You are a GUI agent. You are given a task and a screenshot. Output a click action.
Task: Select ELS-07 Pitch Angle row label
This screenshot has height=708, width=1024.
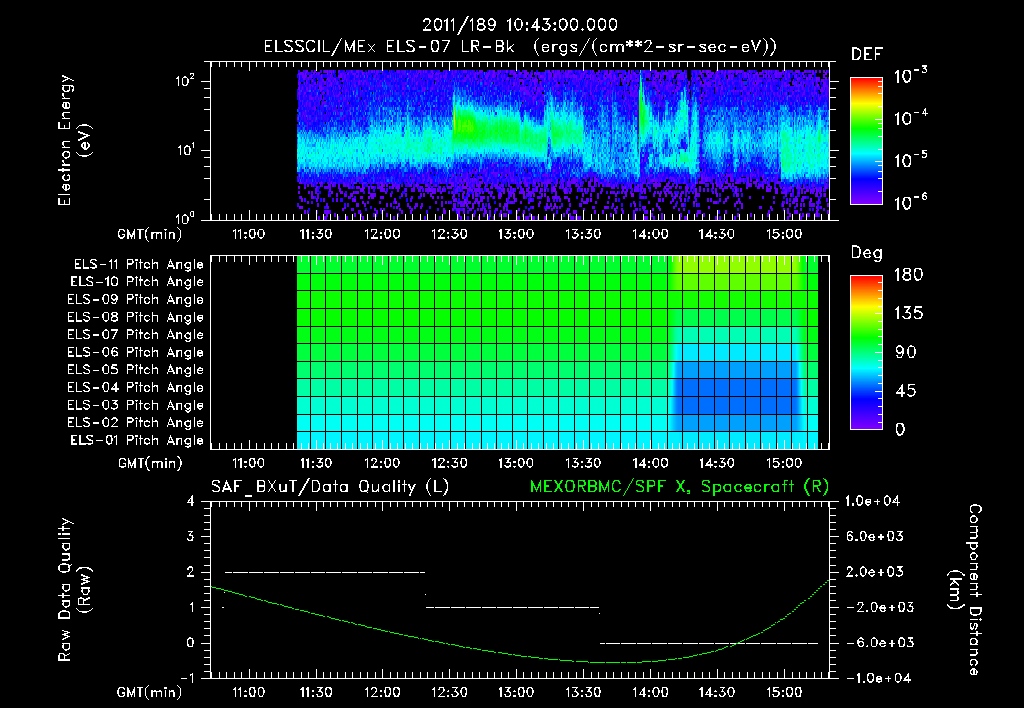click(x=136, y=335)
